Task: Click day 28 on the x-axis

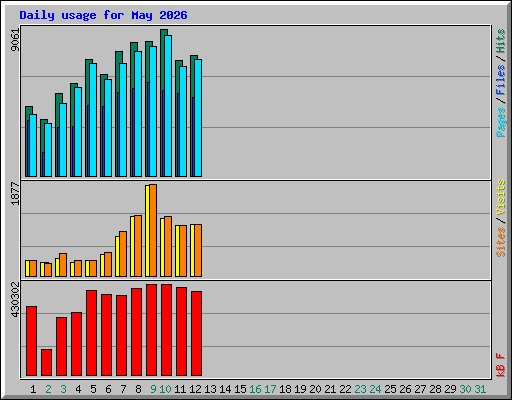Action: 435,389
